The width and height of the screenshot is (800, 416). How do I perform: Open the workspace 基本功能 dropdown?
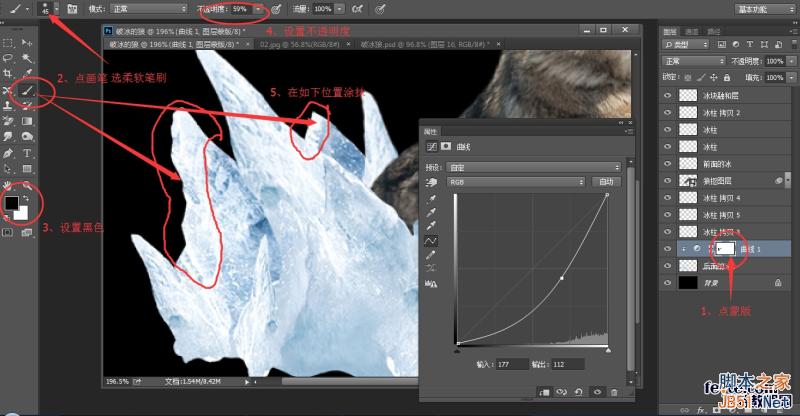pos(765,9)
